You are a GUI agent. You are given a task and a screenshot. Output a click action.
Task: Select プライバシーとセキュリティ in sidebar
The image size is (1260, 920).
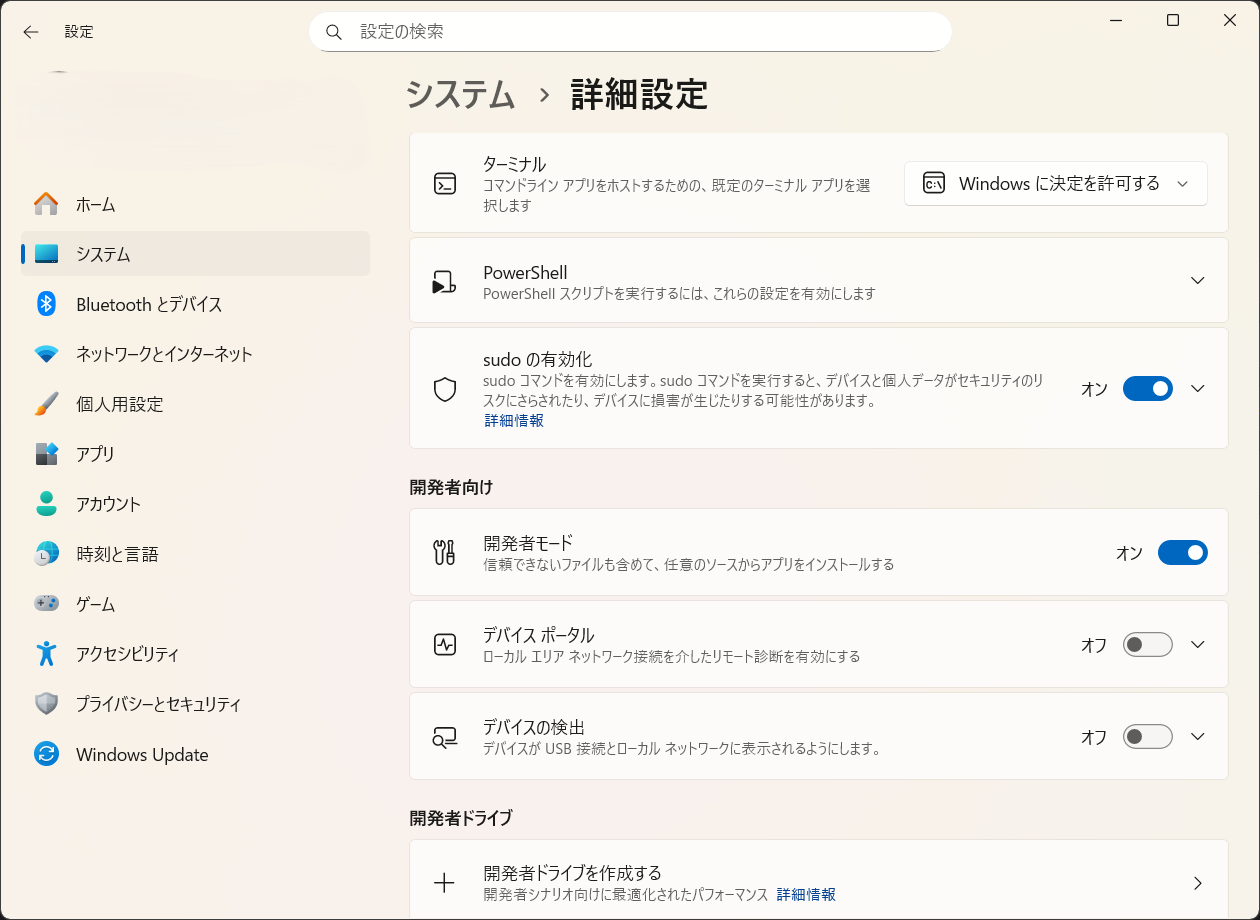coord(195,704)
